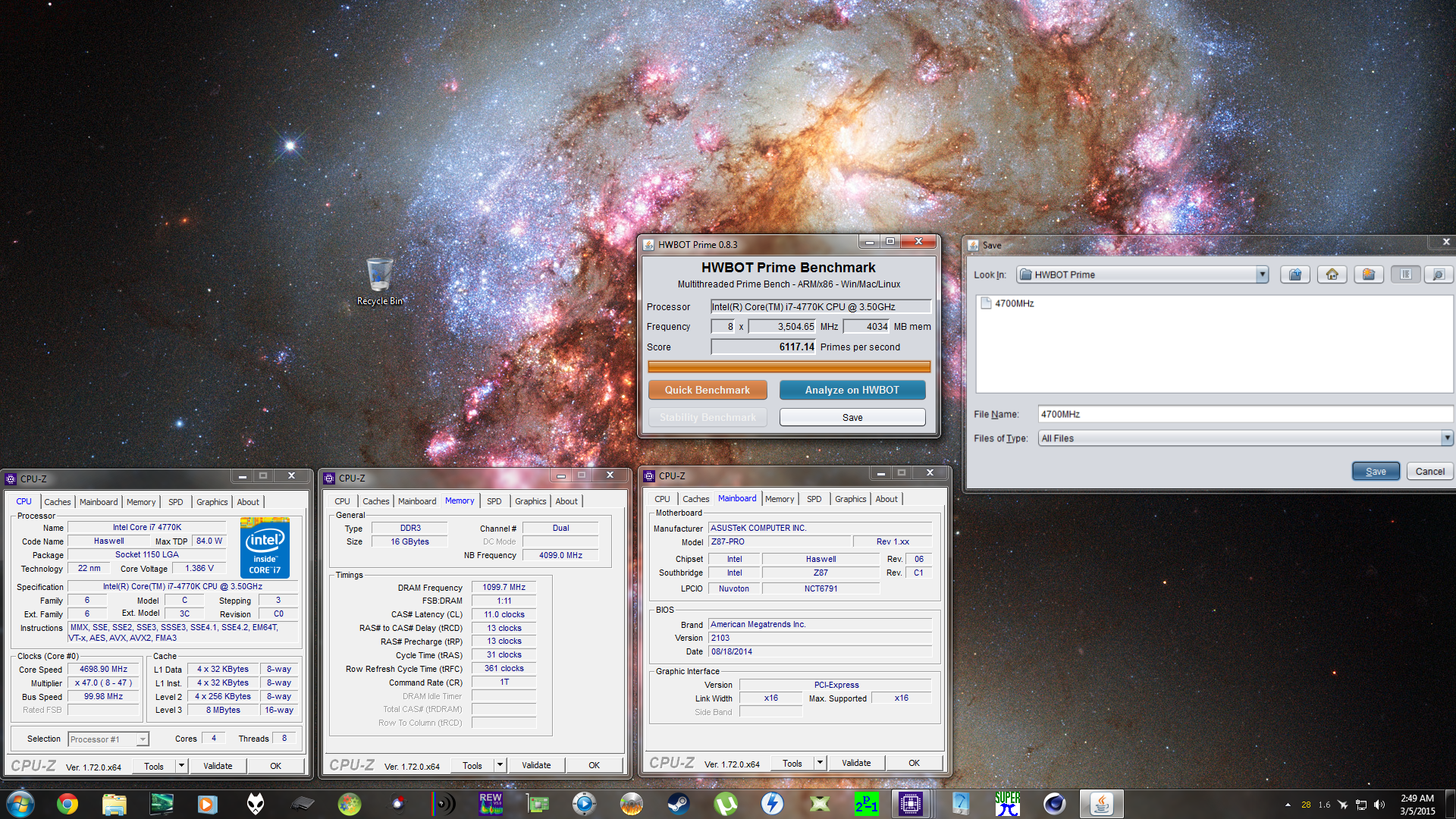Open the Recycle Bin desktop icon
Screen dimensions: 1456x819
(x=380, y=282)
